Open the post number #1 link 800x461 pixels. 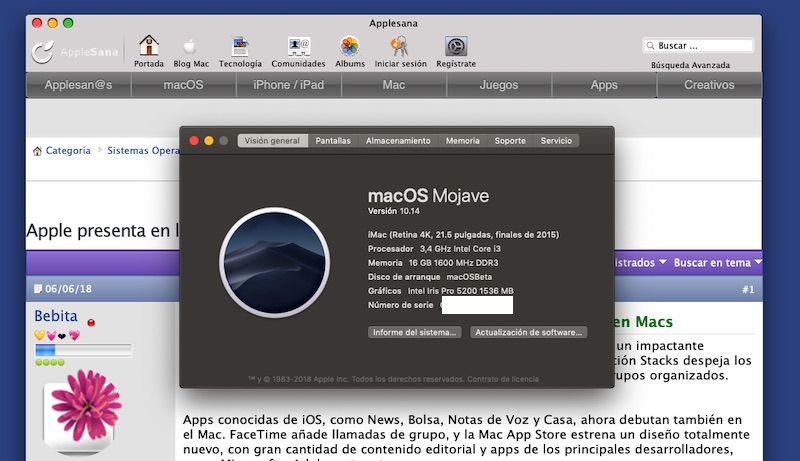748,289
